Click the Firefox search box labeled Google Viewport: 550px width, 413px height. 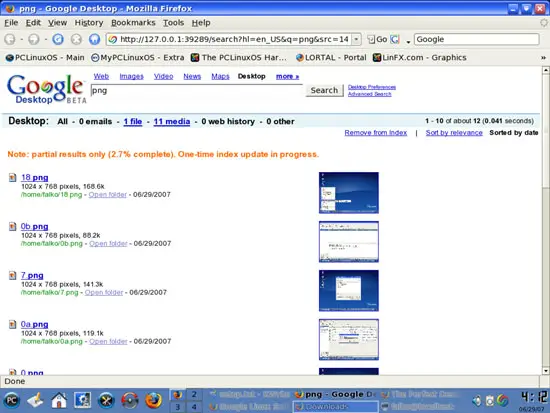tap(476, 39)
